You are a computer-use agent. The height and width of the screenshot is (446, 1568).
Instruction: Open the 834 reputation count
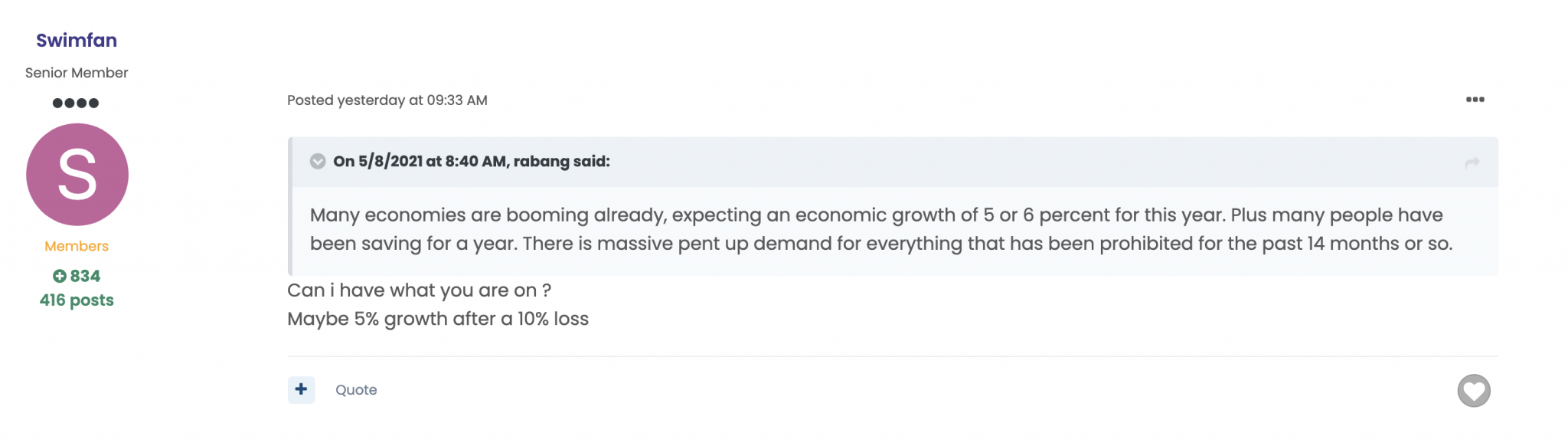click(x=85, y=276)
